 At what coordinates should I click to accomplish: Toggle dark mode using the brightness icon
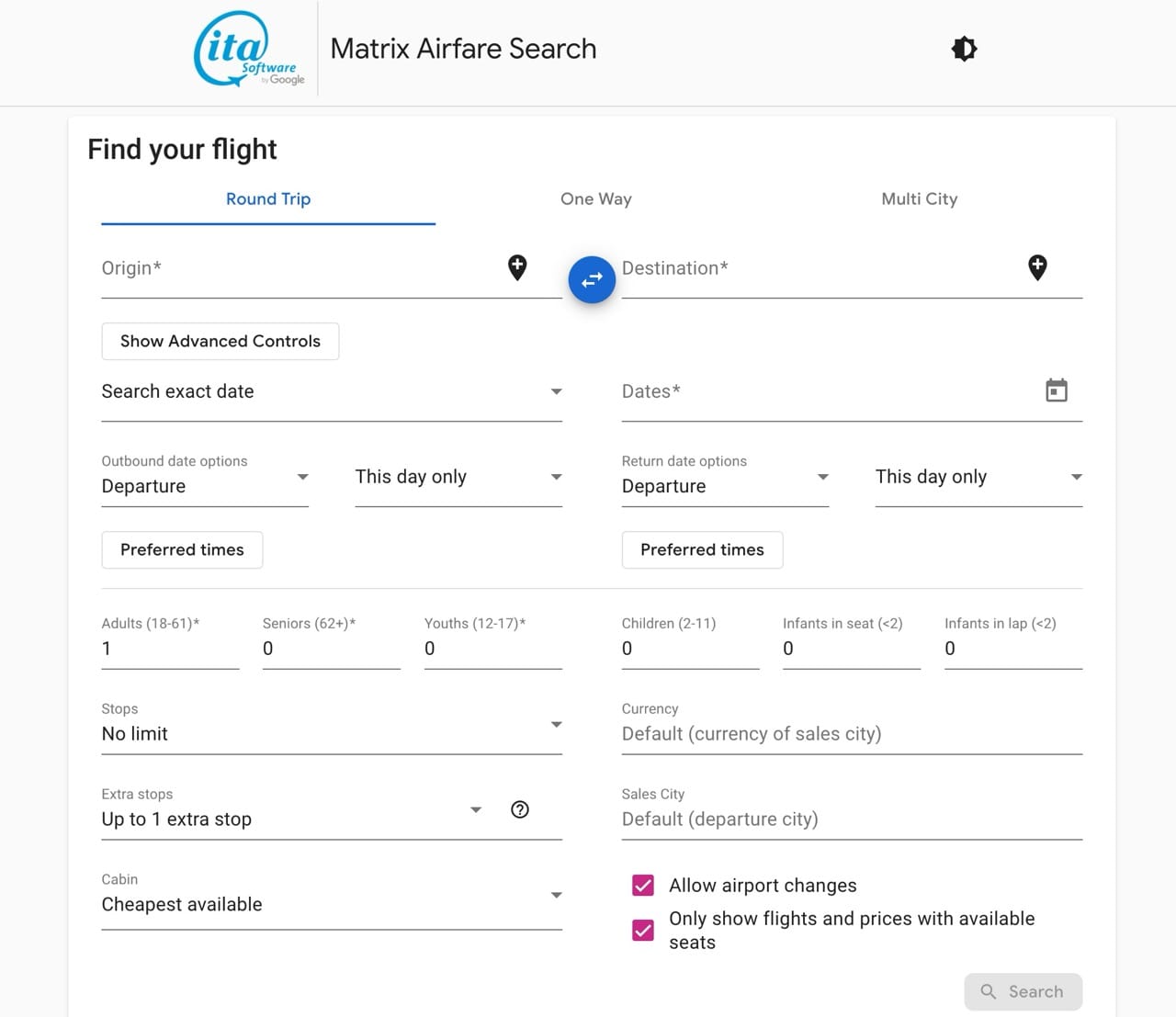click(963, 48)
